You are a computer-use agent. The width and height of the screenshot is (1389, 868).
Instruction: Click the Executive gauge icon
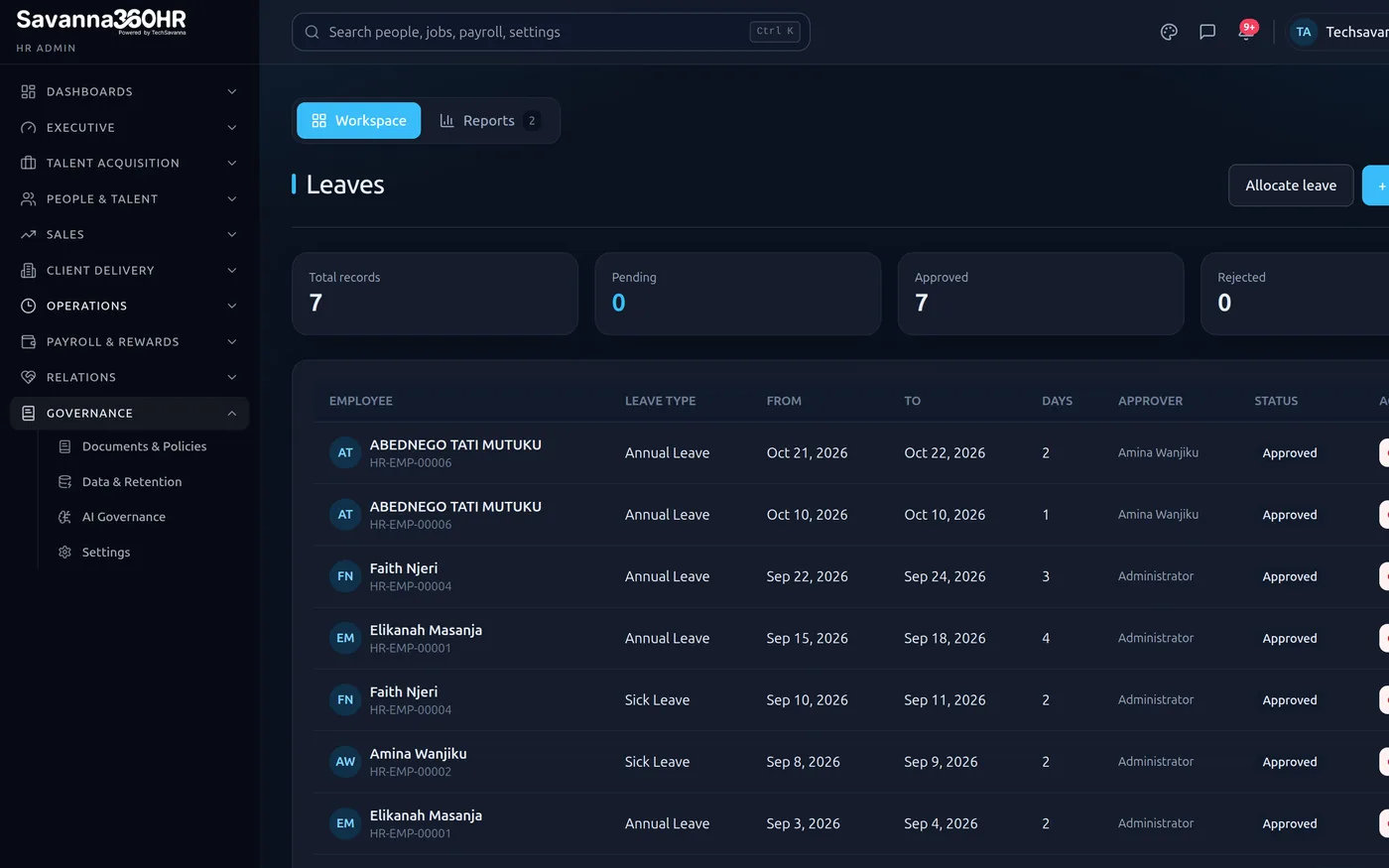pyautogui.click(x=28, y=127)
